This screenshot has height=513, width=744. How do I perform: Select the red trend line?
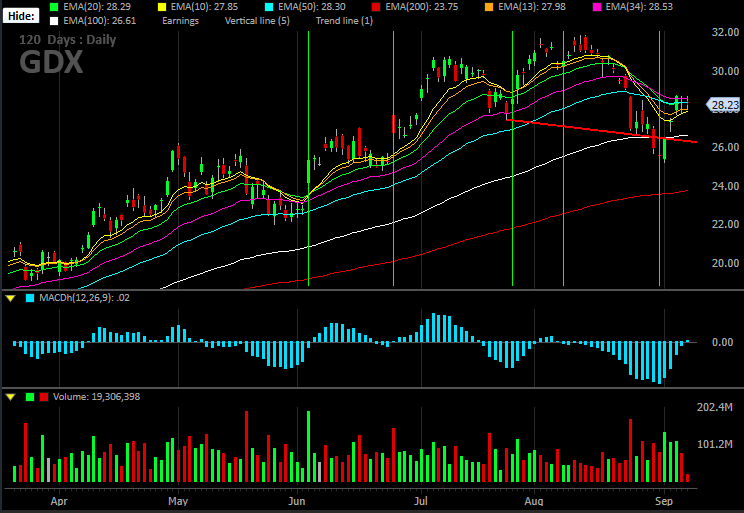tap(601, 131)
